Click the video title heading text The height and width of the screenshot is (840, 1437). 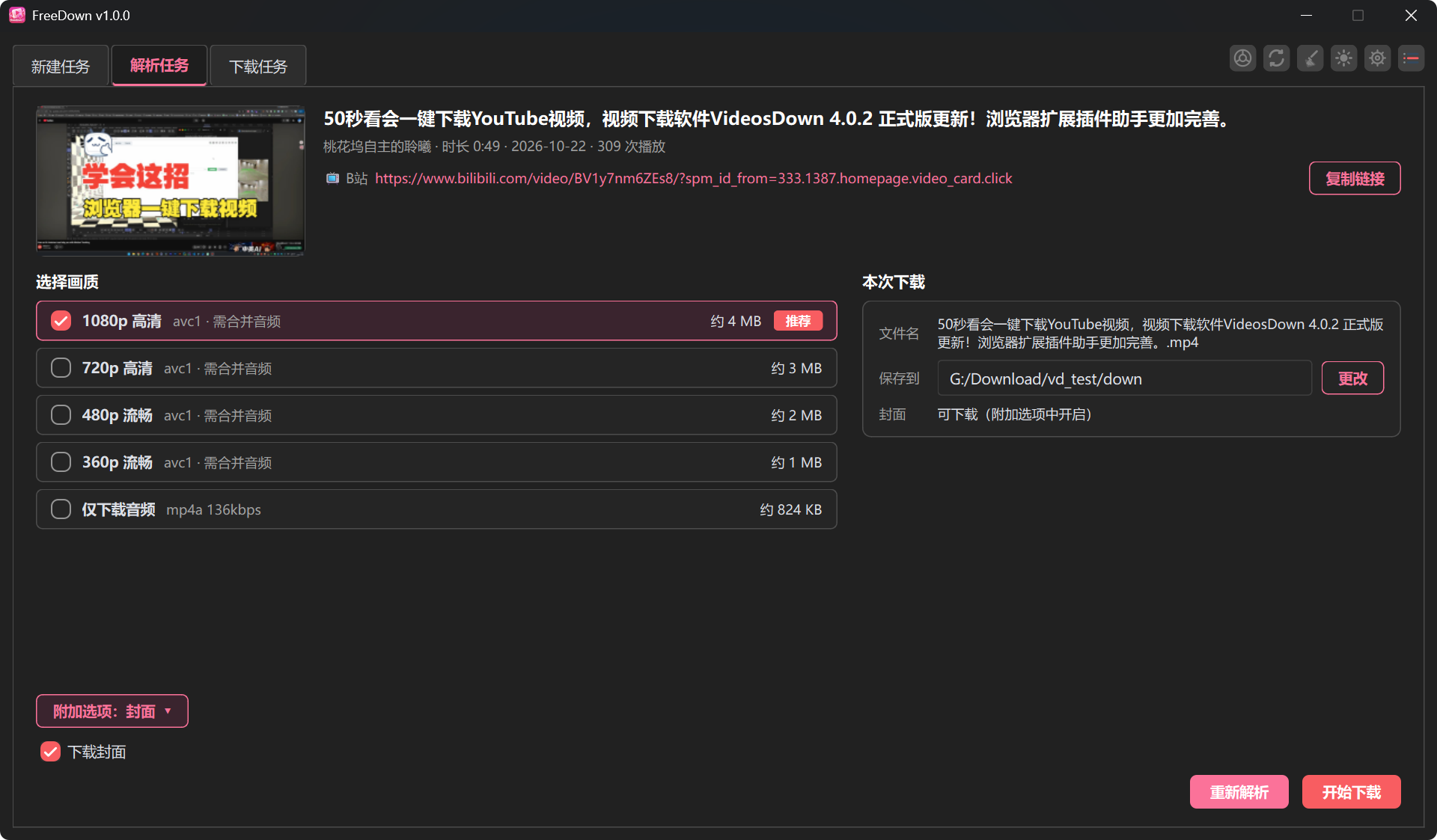777,119
